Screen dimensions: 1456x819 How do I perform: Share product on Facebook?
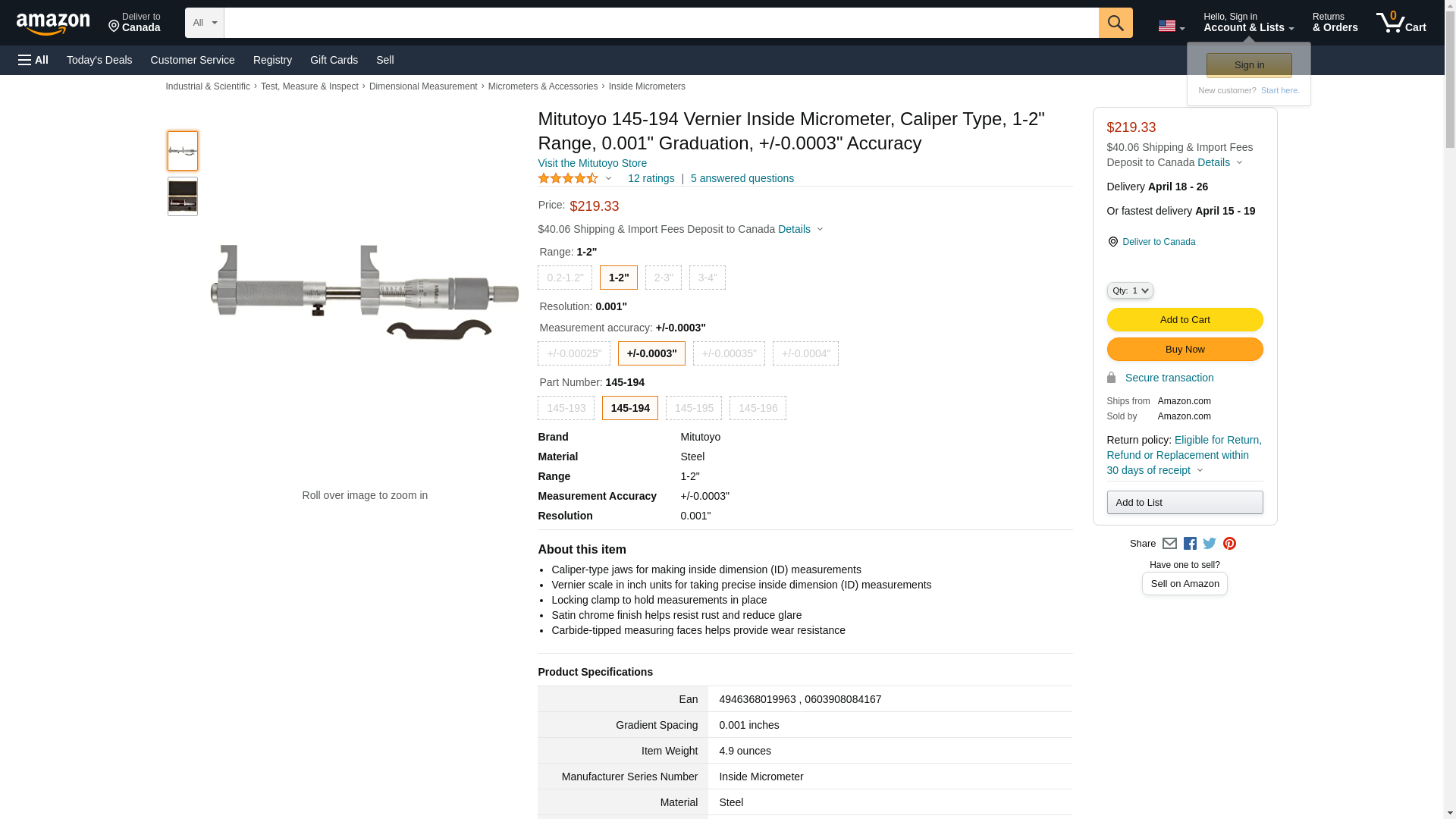coord(1190,544)
